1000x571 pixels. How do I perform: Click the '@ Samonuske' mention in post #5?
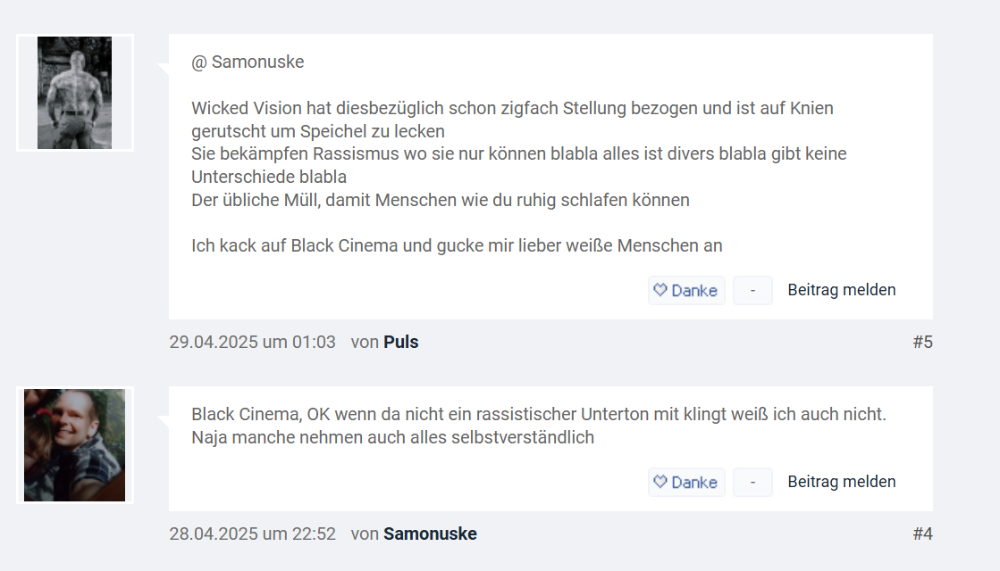click(x=248, y=62)
